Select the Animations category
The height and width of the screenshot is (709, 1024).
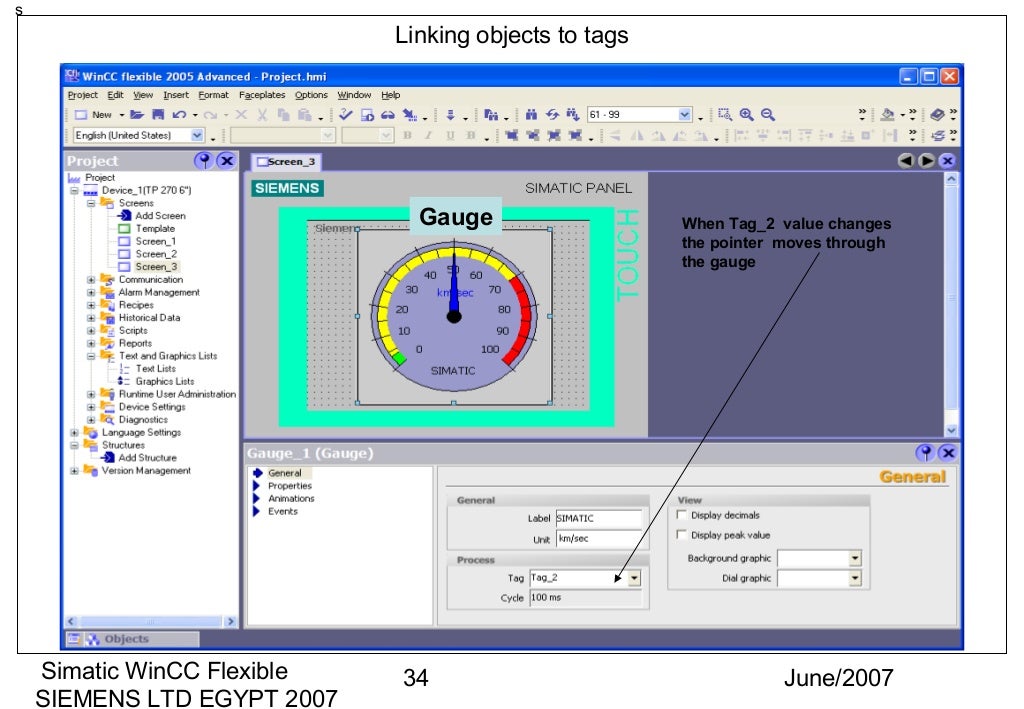pos(291,499)
